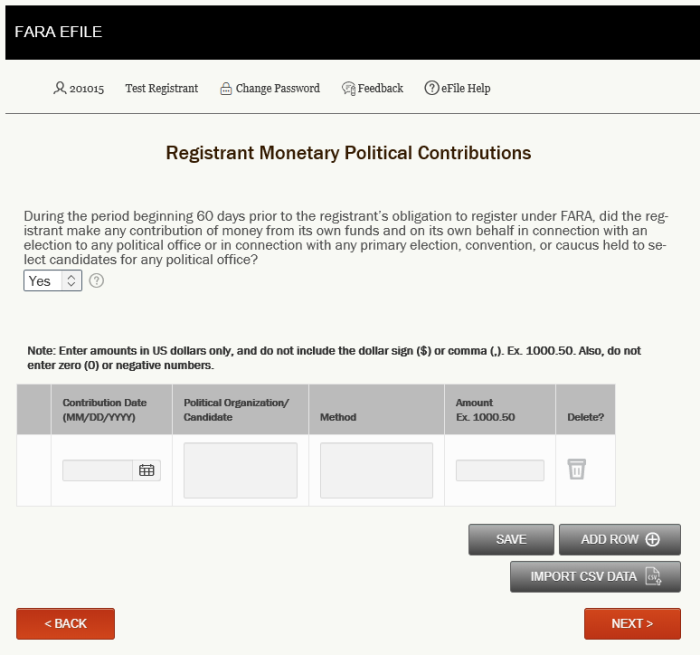Click the Amount input field
Image resolution: width=700 pixels, height=655 pixels.
tap(500, 470)
